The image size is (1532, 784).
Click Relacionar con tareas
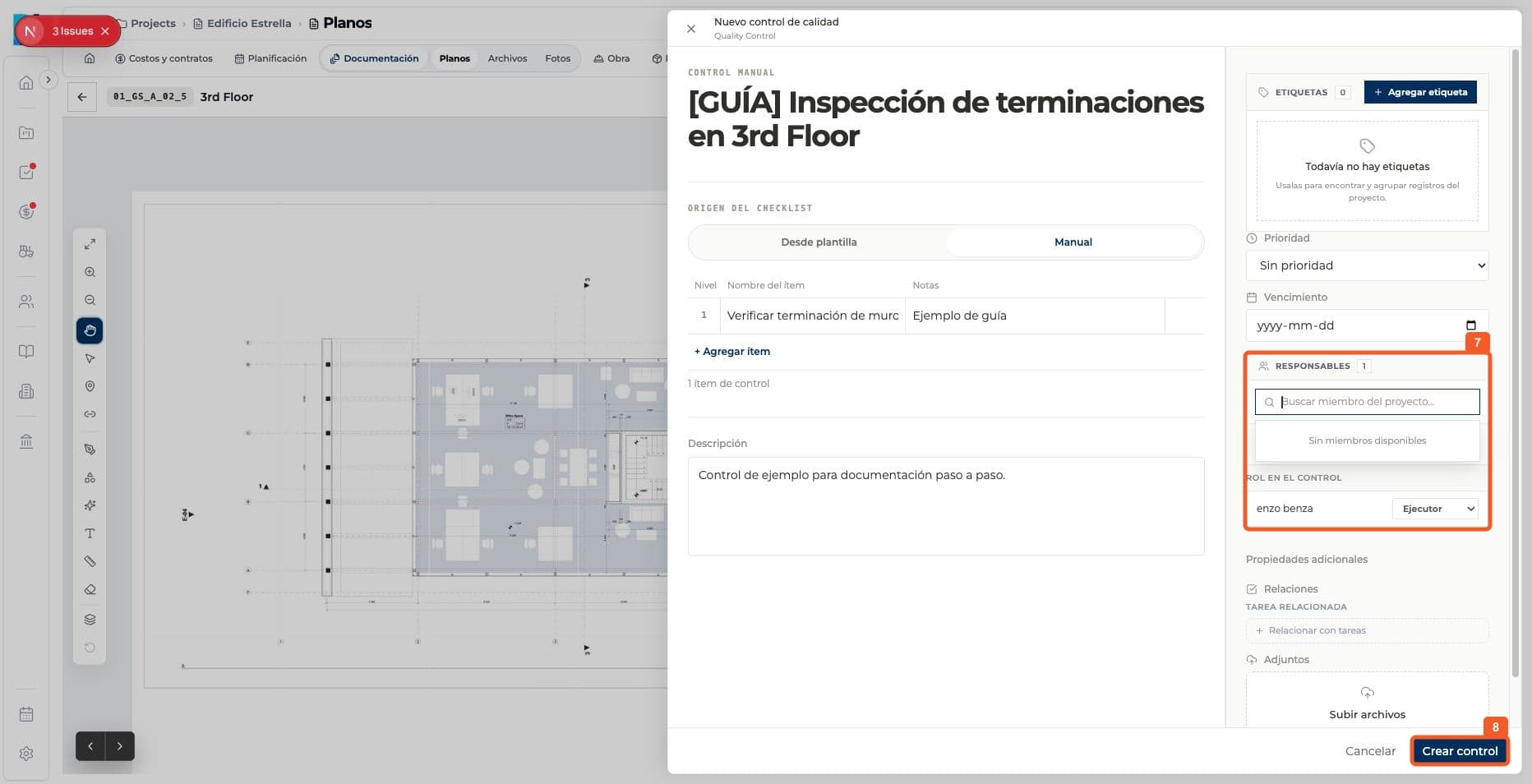(x=1367, y=631)
